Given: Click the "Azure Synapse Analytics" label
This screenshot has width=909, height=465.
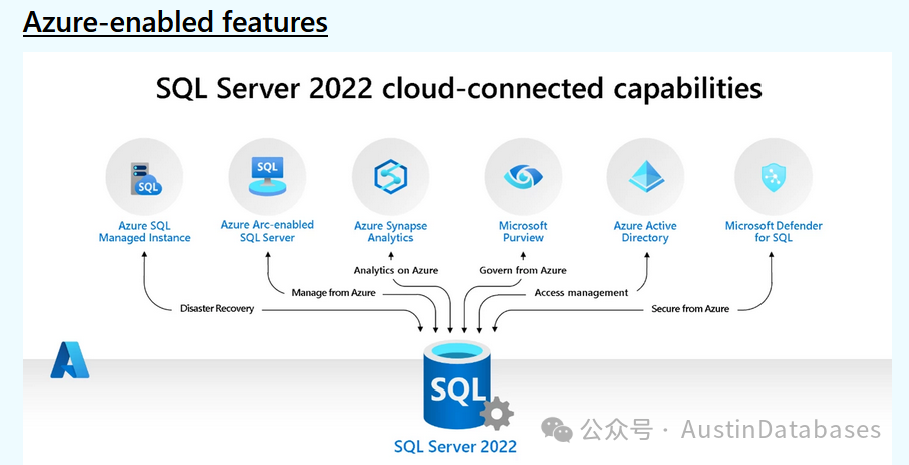Looking at the screenshot, I should tap(390, 232).
